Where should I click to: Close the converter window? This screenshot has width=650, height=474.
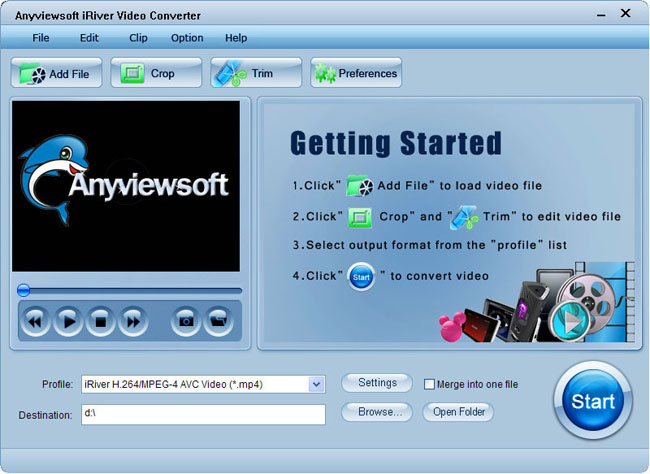point(626,13)
